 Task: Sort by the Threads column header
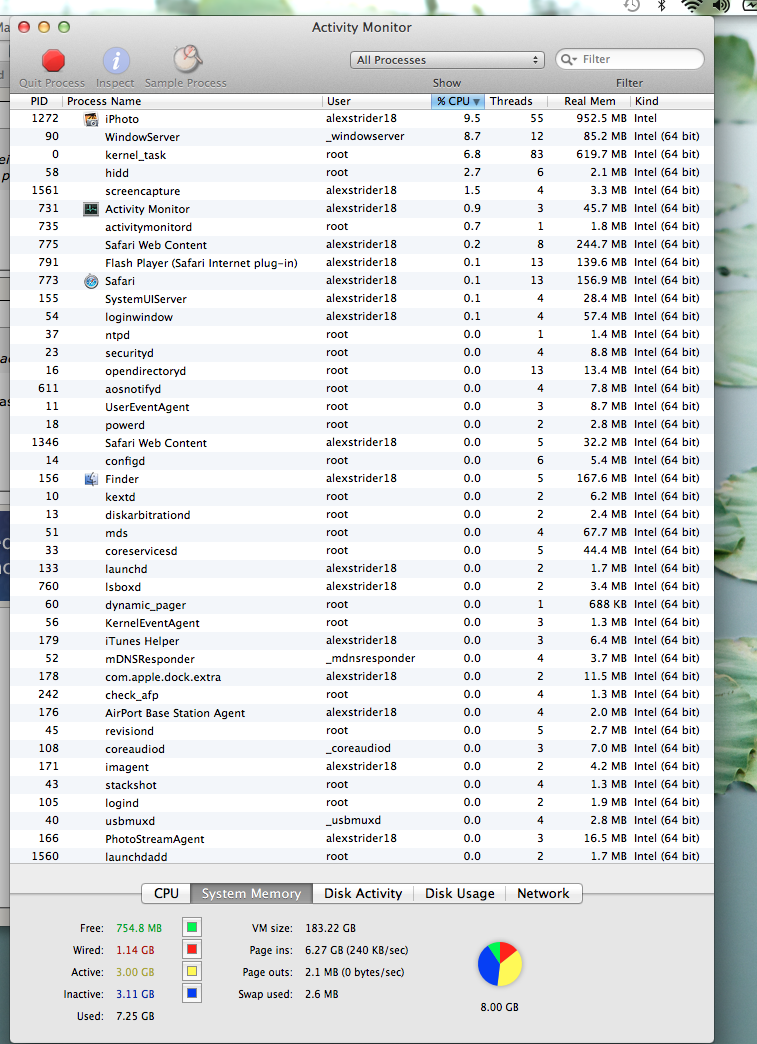click(x=516, y=101)
